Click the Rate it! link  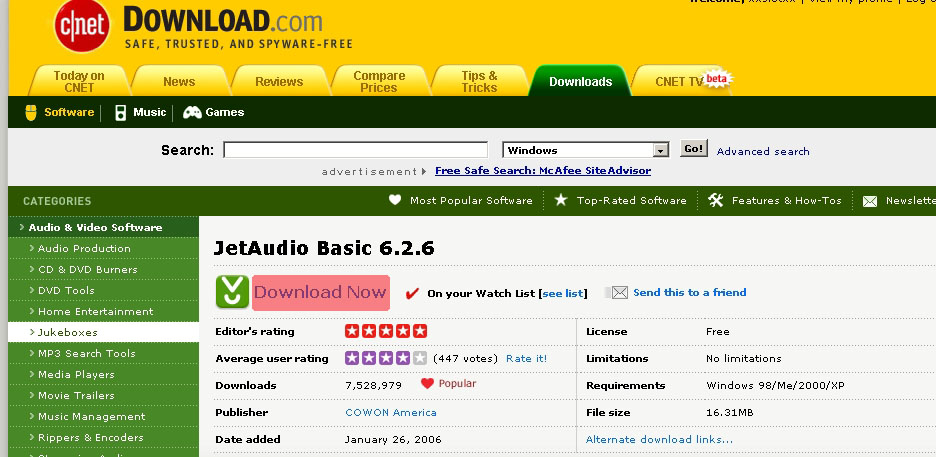pos(526,359)
